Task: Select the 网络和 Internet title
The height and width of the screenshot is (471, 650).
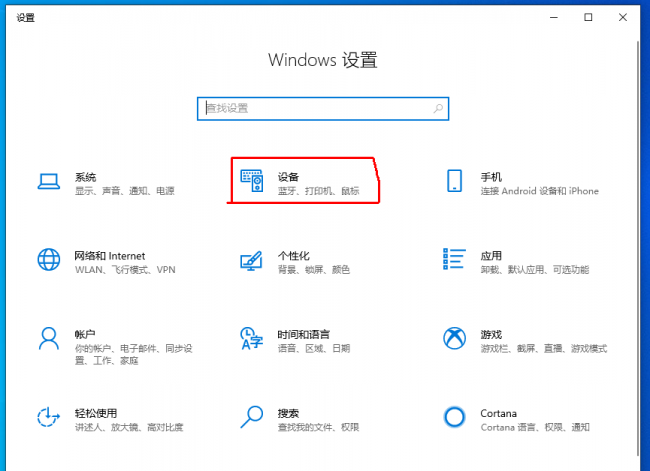Action: pos(110,256)
